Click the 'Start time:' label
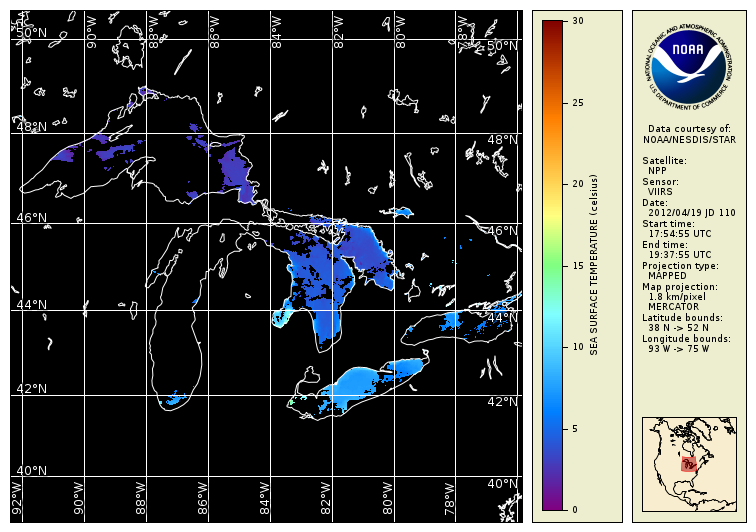This screenshot has width=756, height=532. click(x=668, y=224)
